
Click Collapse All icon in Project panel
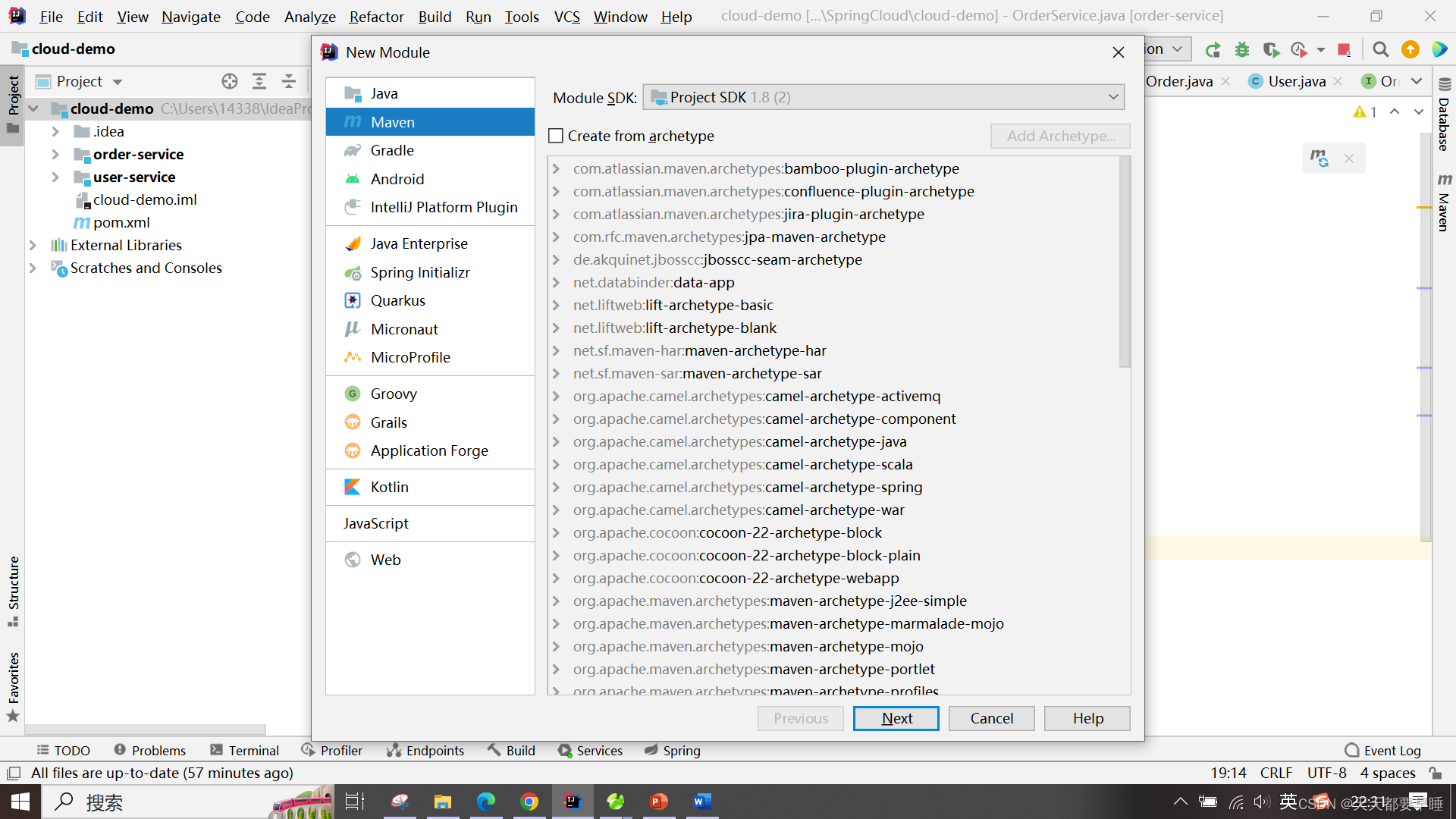coord(289,81)
